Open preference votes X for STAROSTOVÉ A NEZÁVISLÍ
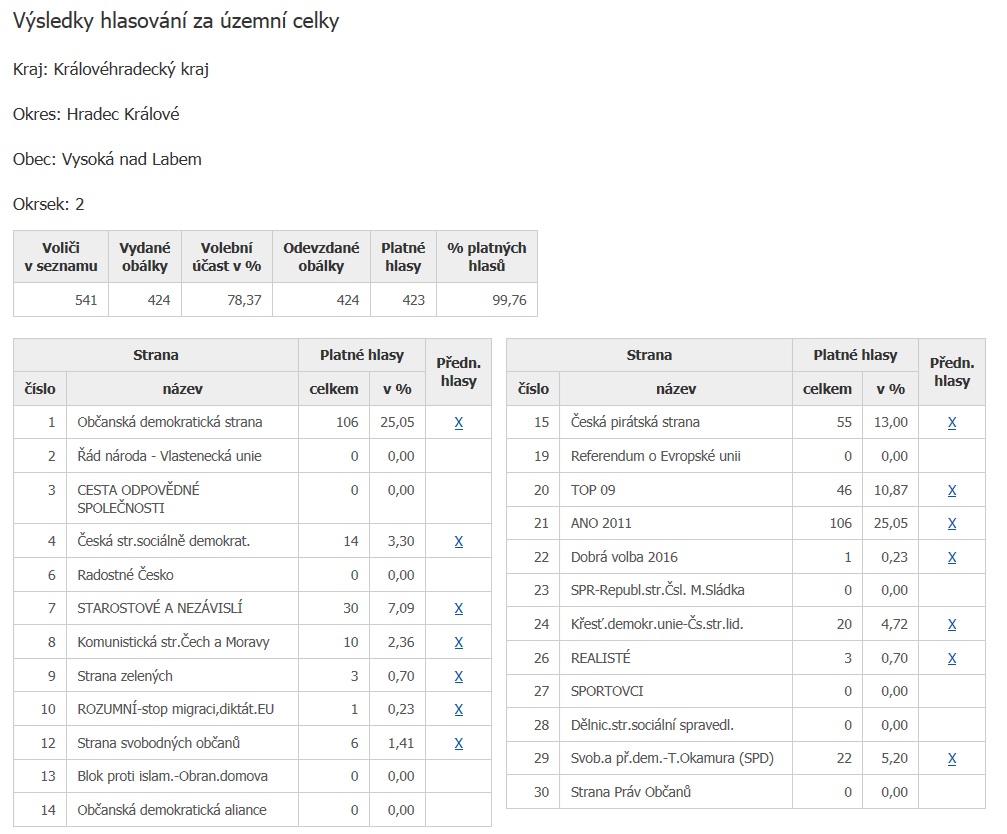 459,608
